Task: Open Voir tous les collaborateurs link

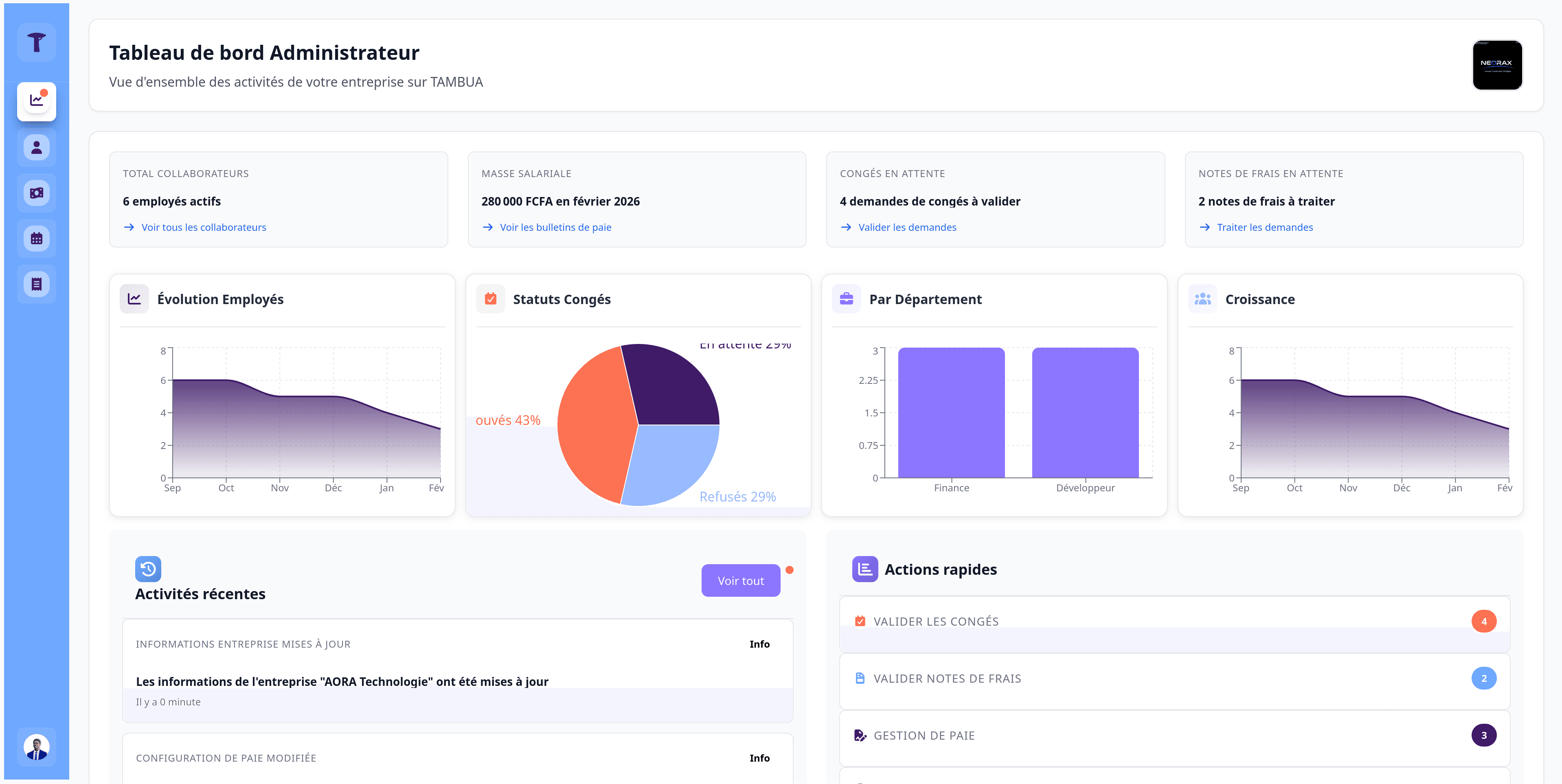Action: pos(203,228)
